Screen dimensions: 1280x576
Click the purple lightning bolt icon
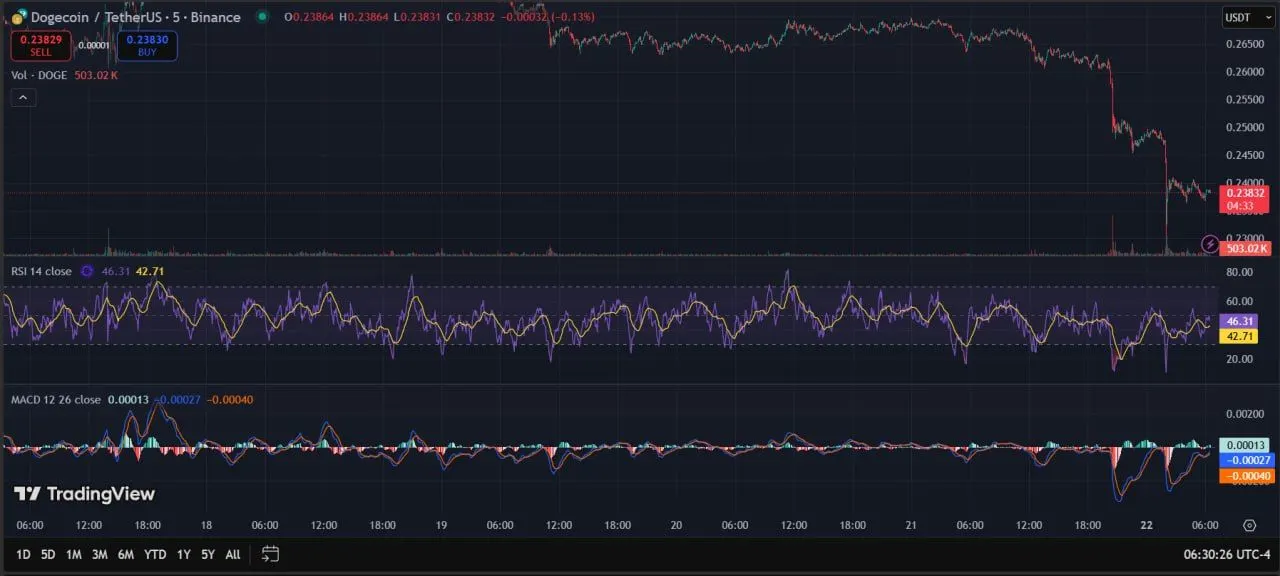coord(1211,243)
